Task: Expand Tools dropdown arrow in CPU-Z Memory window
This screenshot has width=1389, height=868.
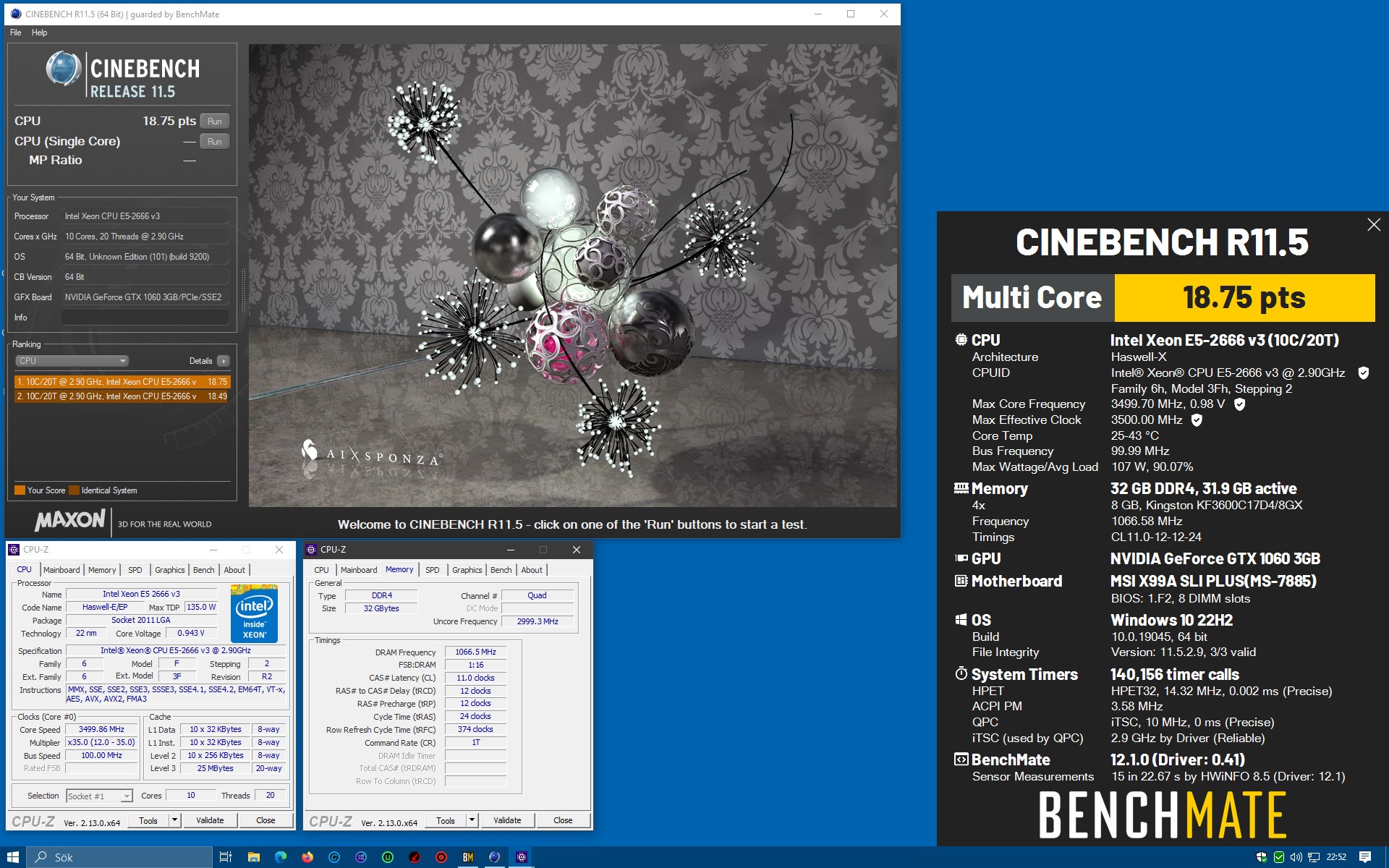Action: click(x=472, y=820)
